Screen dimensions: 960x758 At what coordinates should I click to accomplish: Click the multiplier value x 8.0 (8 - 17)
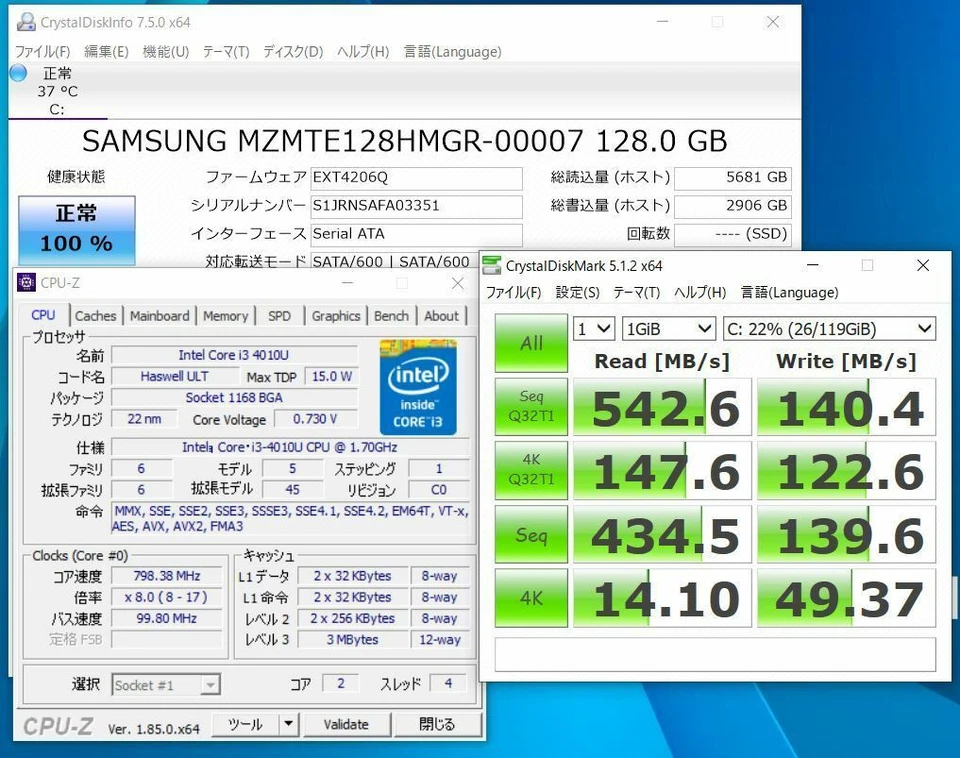click(x=167, y=597)
